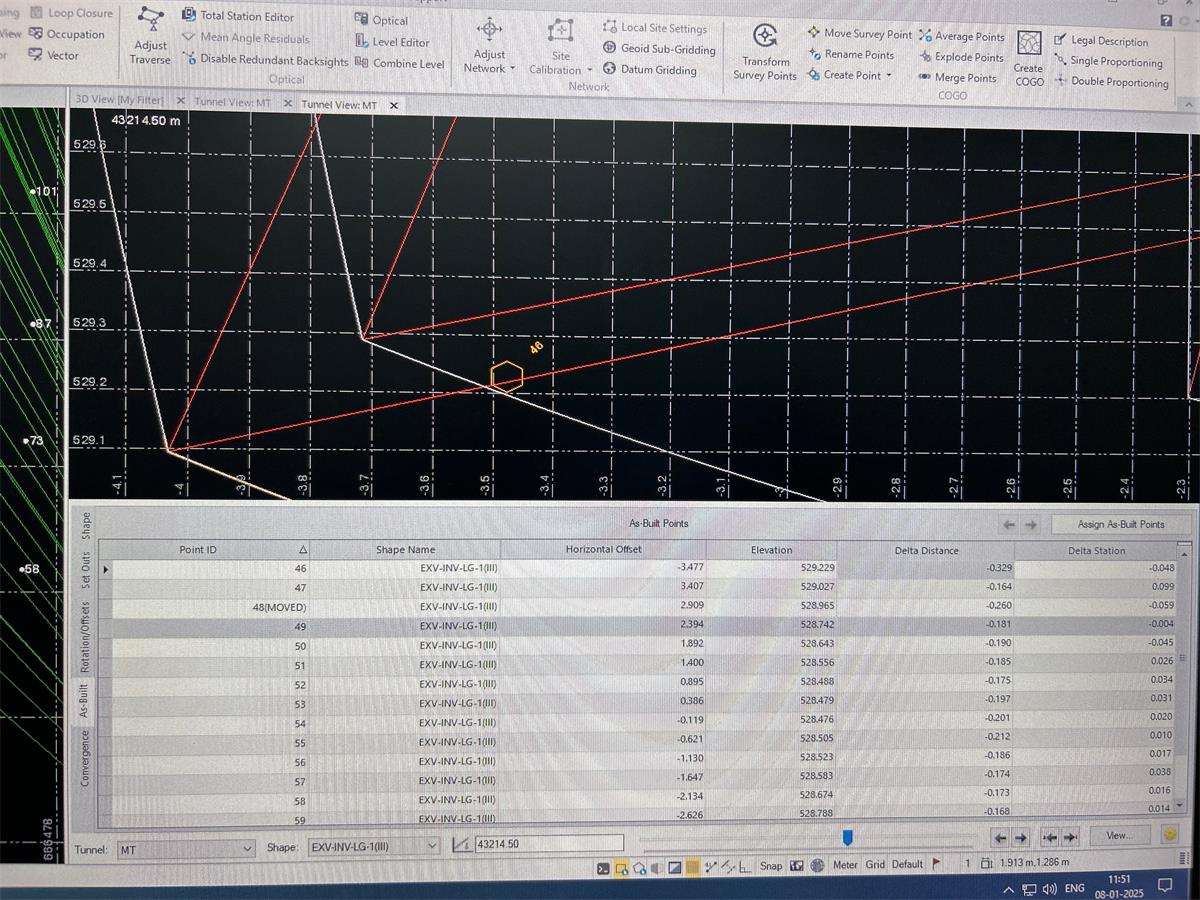
Task: Click Default in the status bar
Action: [907, 865]
